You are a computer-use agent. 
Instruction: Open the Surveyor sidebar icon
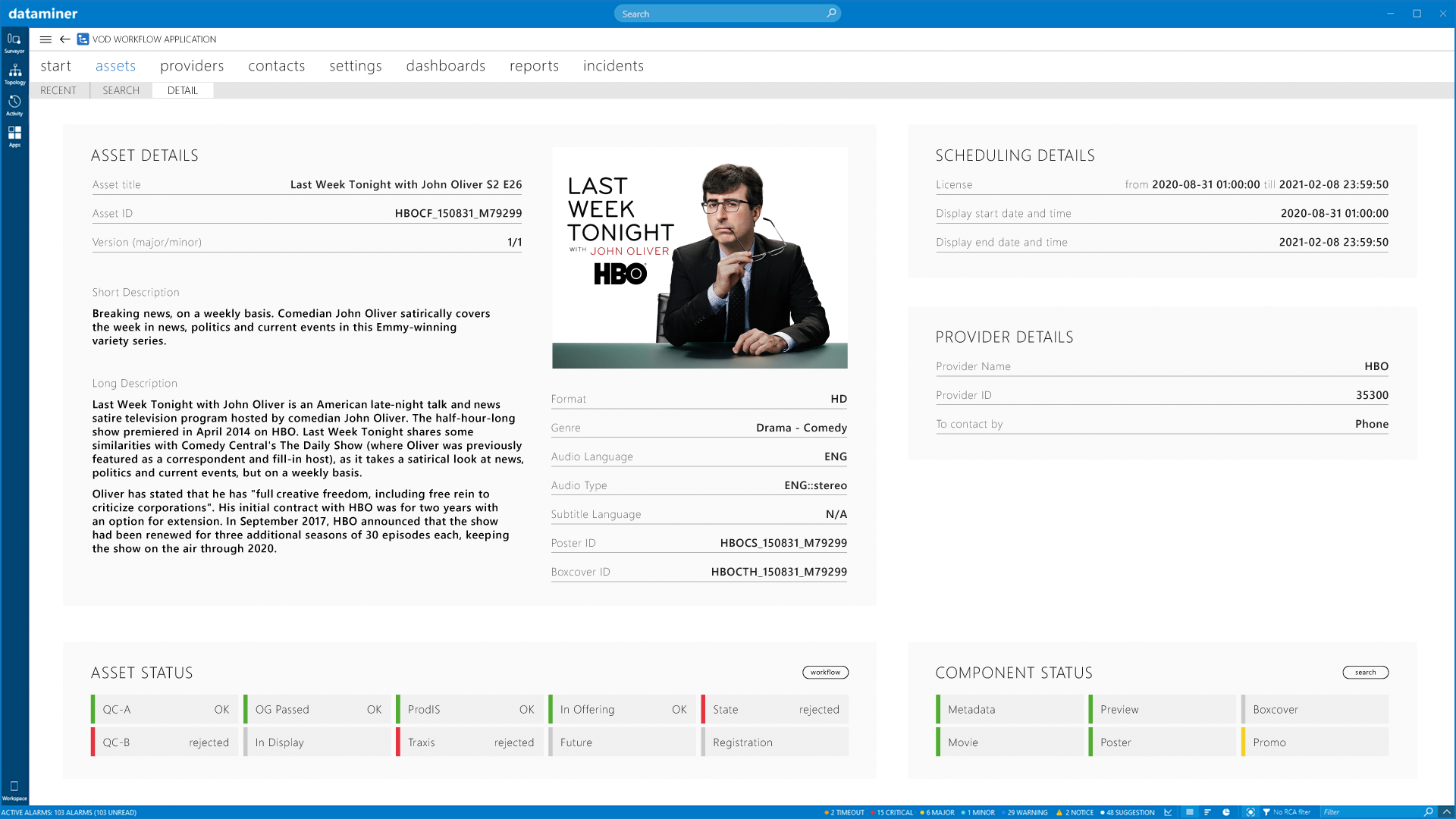14,42
